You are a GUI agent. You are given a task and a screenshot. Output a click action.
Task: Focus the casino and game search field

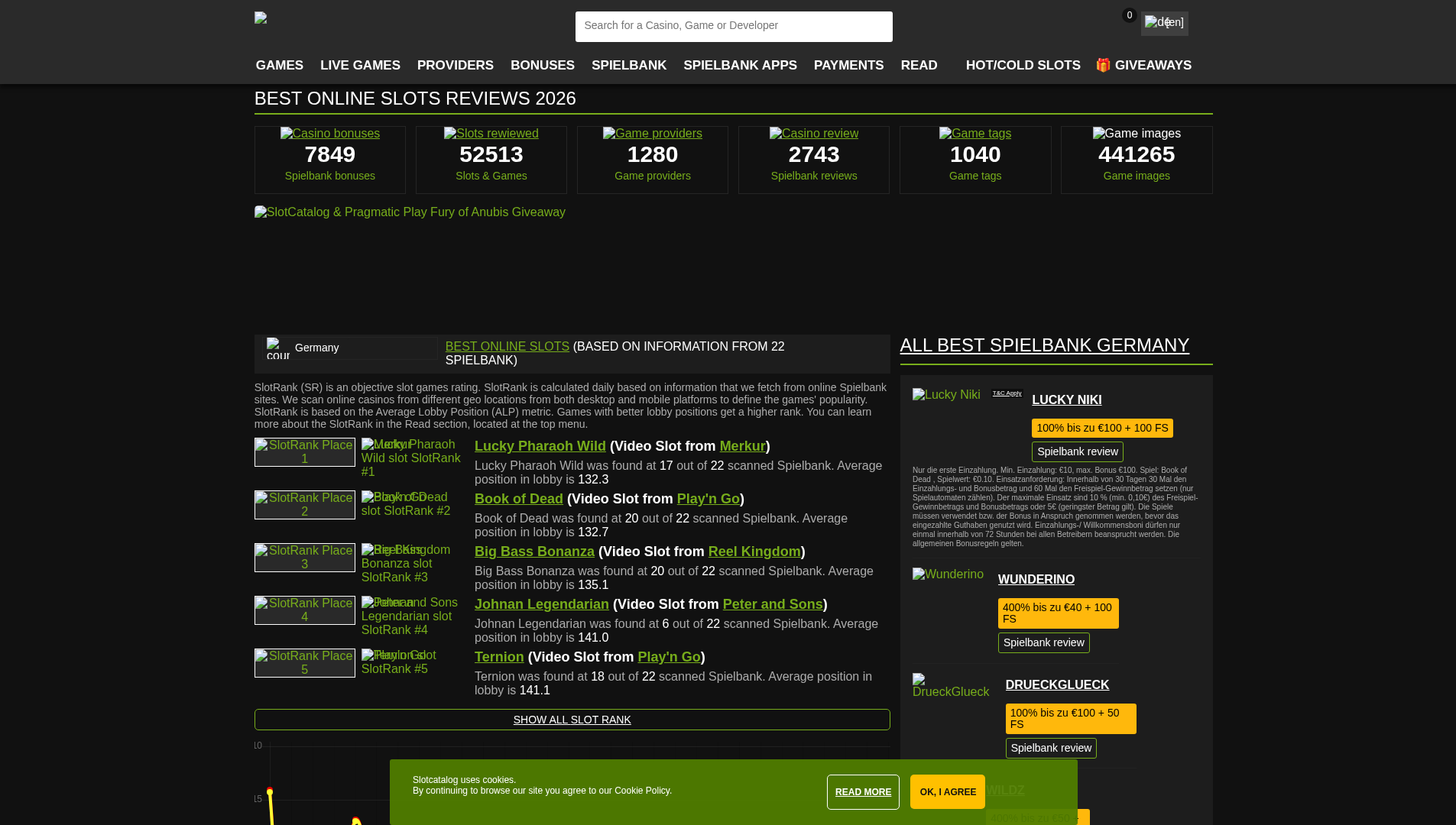734,27
